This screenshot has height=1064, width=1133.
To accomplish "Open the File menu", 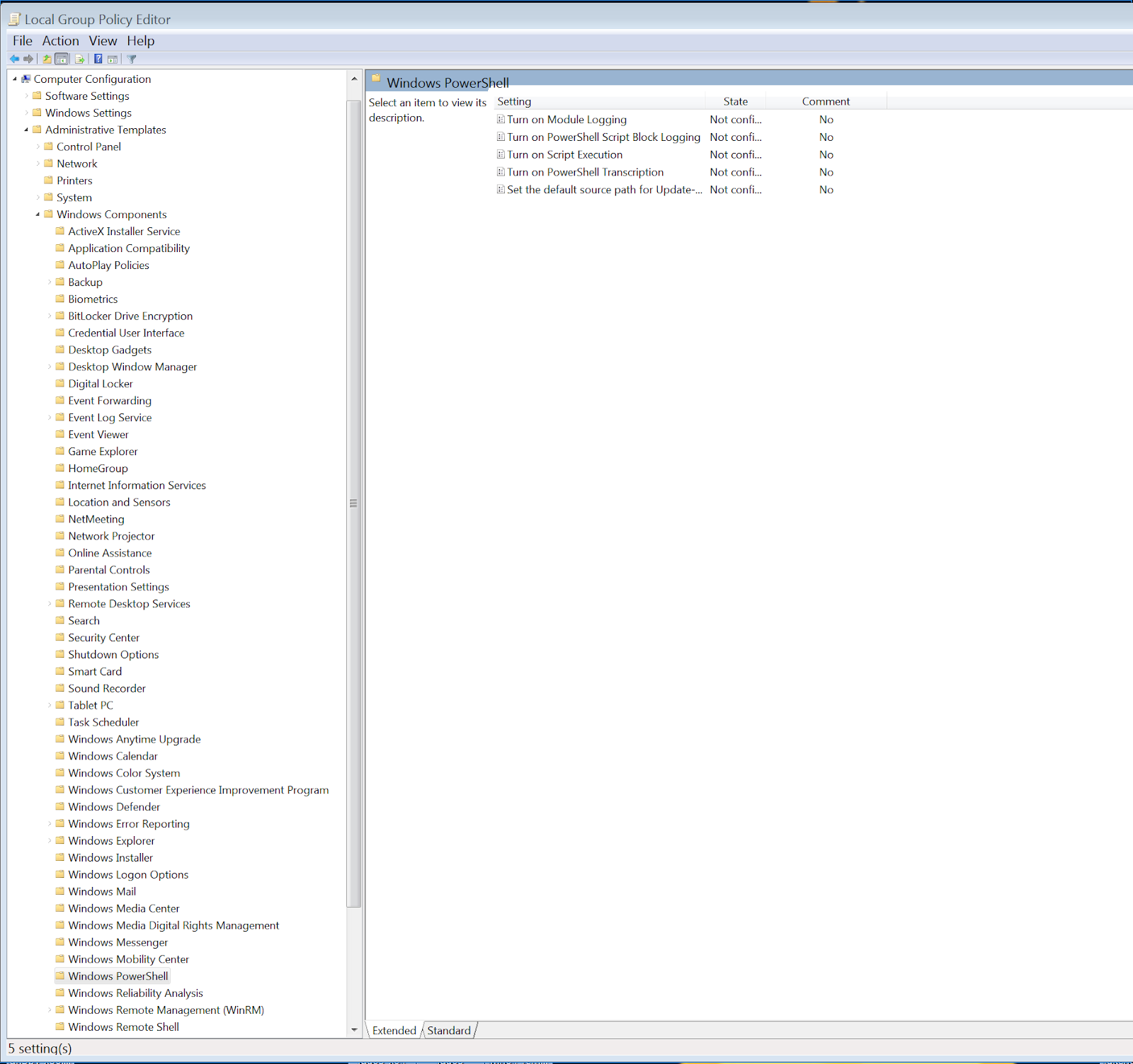I will click(x=23, y=41).
